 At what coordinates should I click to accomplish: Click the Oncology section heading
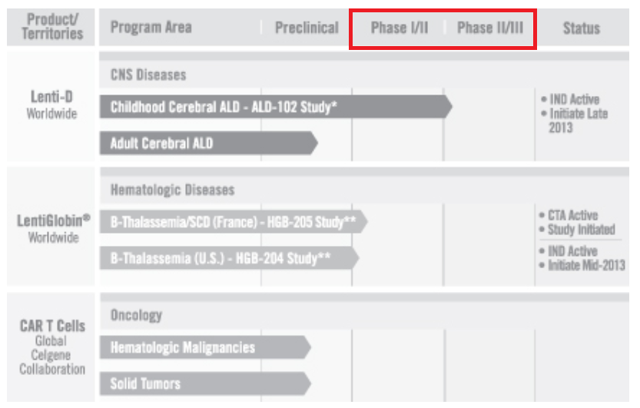point(136,315)
